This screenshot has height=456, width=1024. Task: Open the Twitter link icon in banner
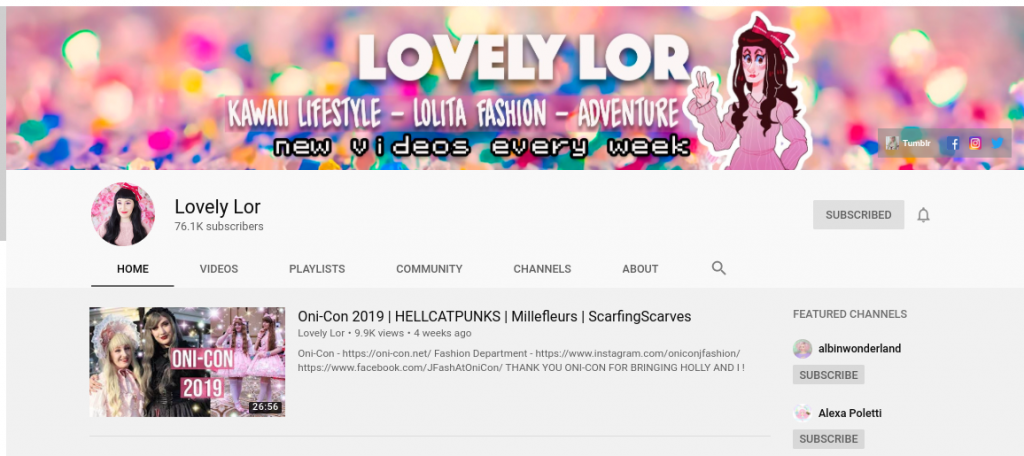pyautogui.click(x=997, y=143)
